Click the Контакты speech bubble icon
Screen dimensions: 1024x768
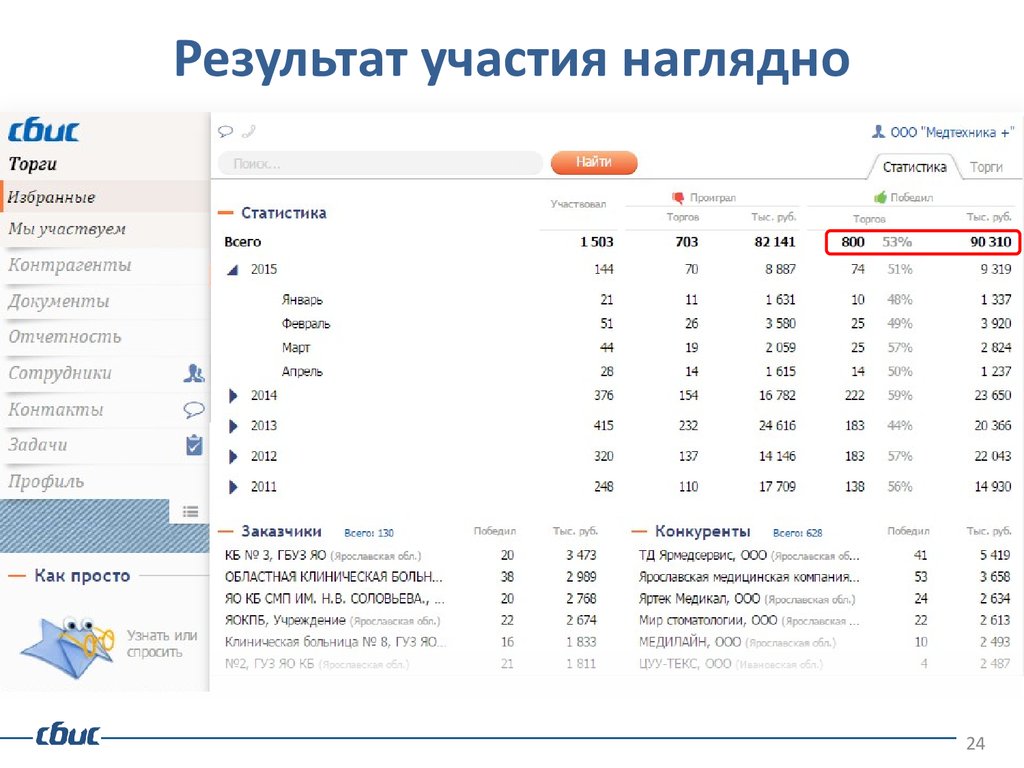pos(194,410)
